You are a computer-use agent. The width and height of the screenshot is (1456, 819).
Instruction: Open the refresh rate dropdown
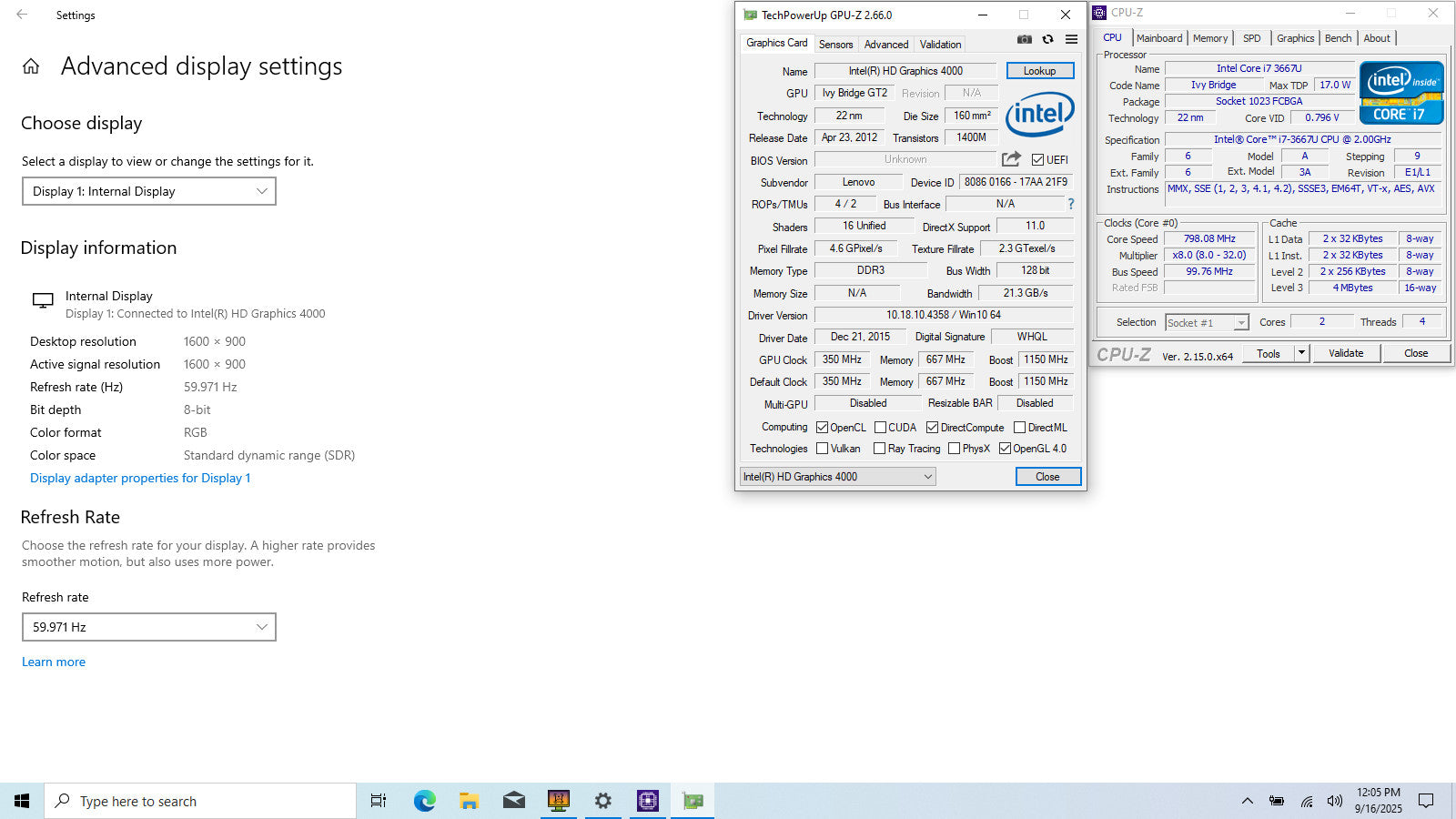[149, 627]
